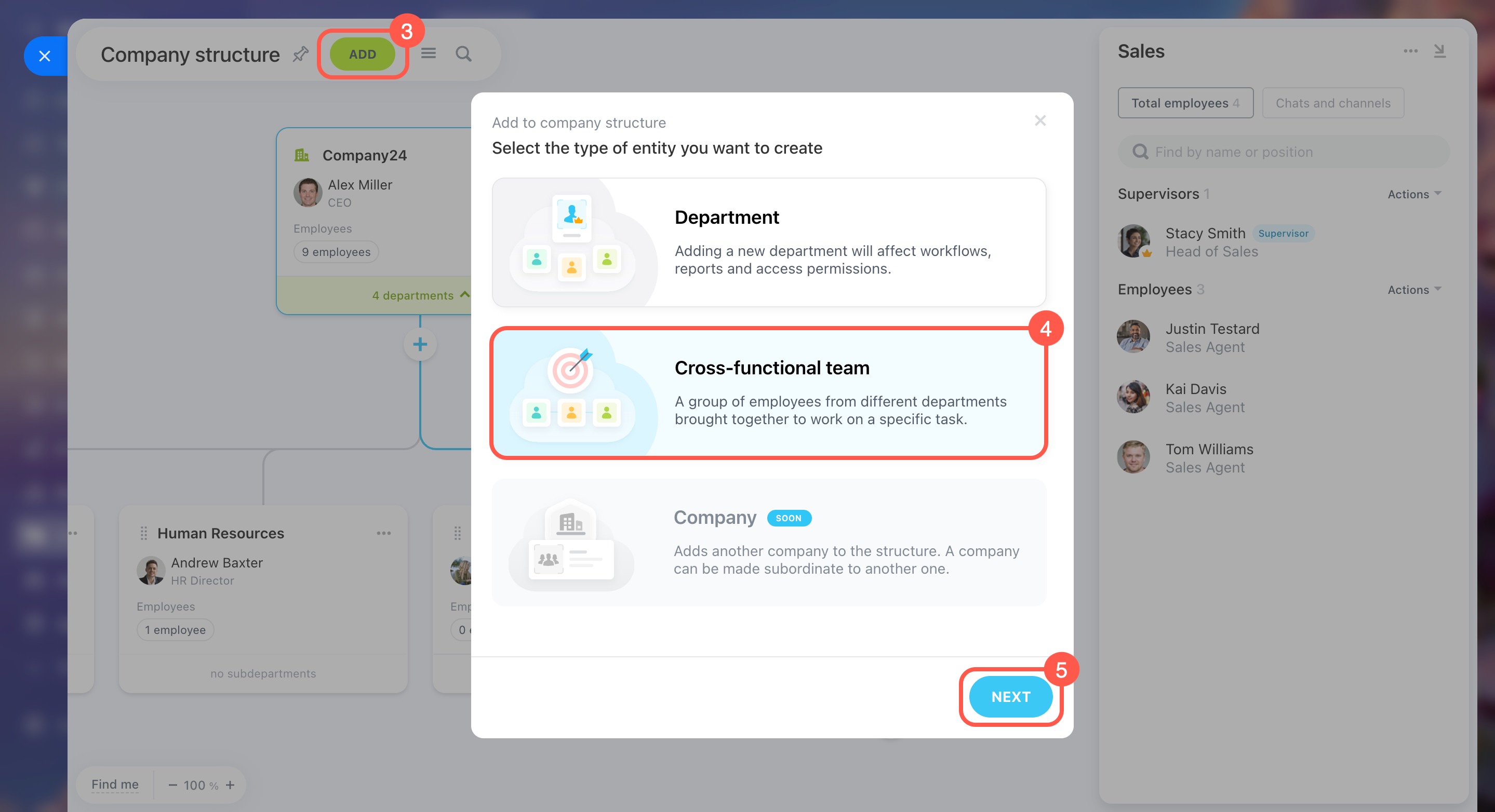Select the Cross-functional team option
The image size is (1495, 812).
(769, 393)
